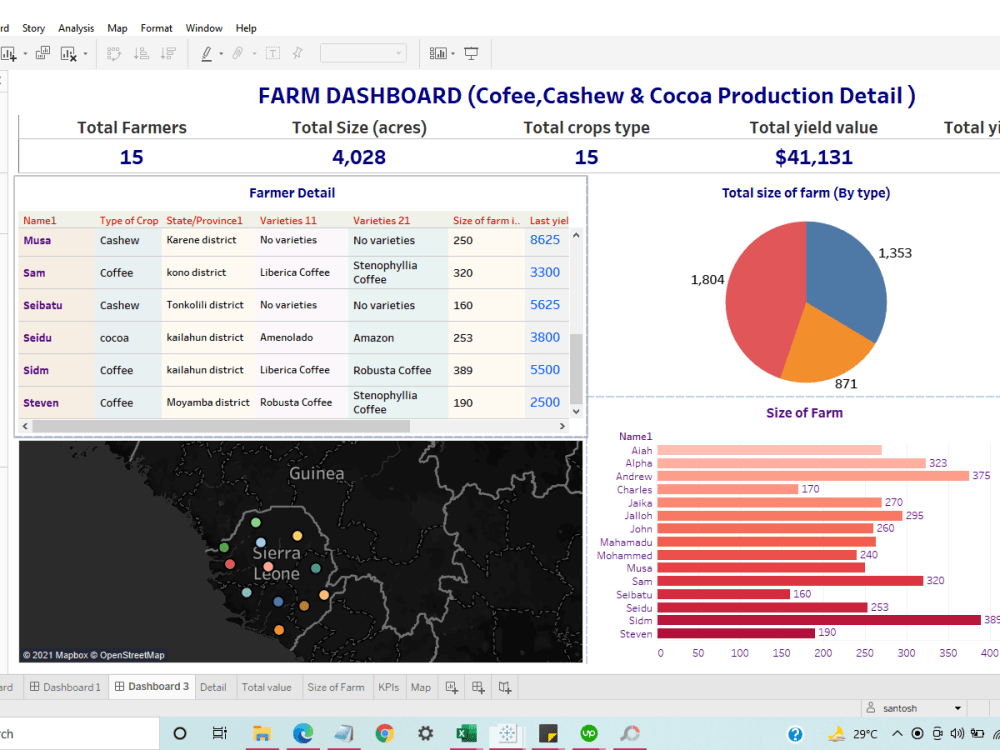Launch Excel from the Windows taskbar

click(466, 732)
